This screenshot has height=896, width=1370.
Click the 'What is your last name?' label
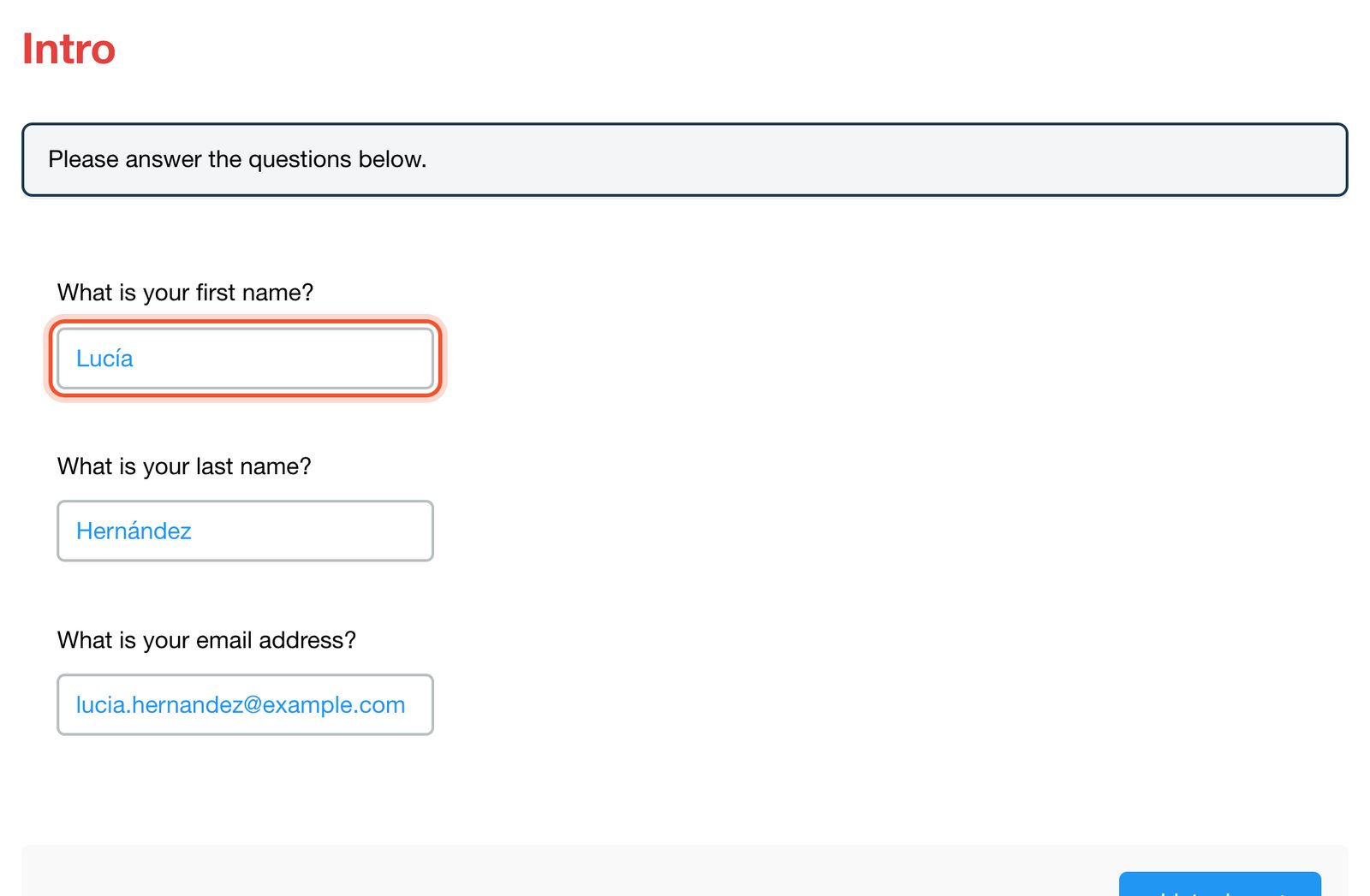coord(184,466)
